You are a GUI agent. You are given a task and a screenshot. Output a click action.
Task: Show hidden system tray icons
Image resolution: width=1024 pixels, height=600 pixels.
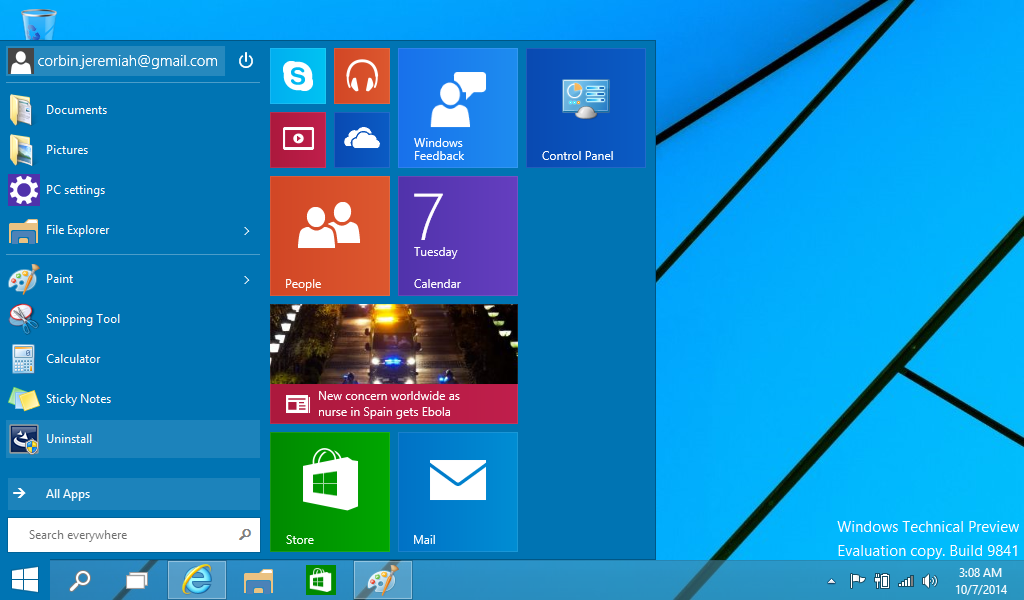click(x=831, y=580)
